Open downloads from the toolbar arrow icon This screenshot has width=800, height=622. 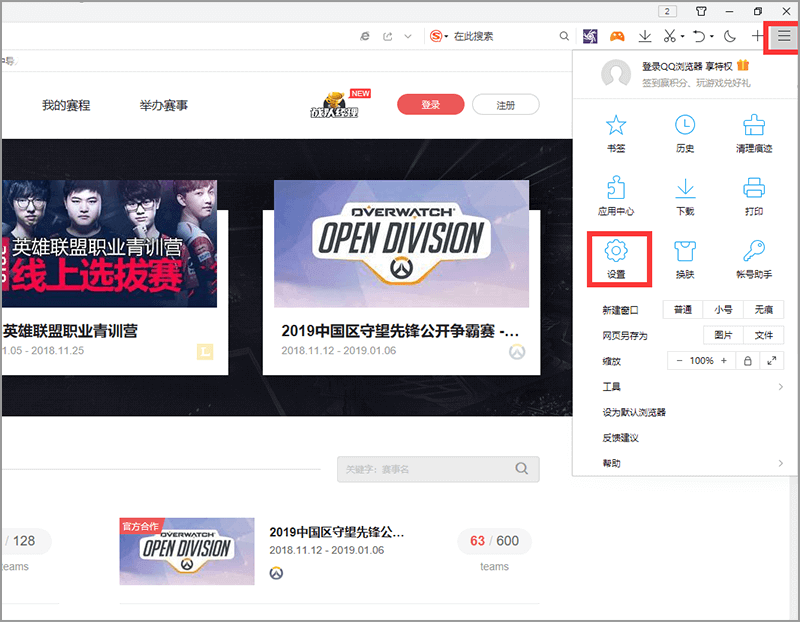pos(645,36)
